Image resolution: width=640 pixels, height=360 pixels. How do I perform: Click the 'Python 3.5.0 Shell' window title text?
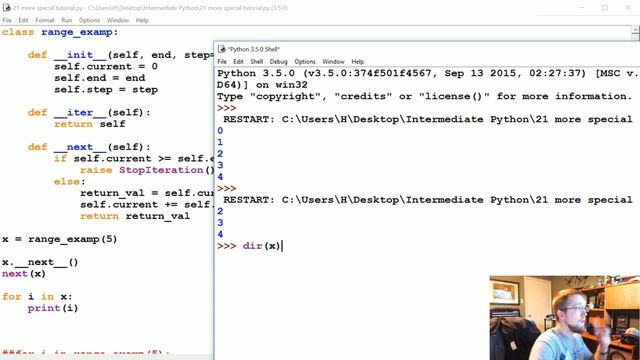coord(253,49)
